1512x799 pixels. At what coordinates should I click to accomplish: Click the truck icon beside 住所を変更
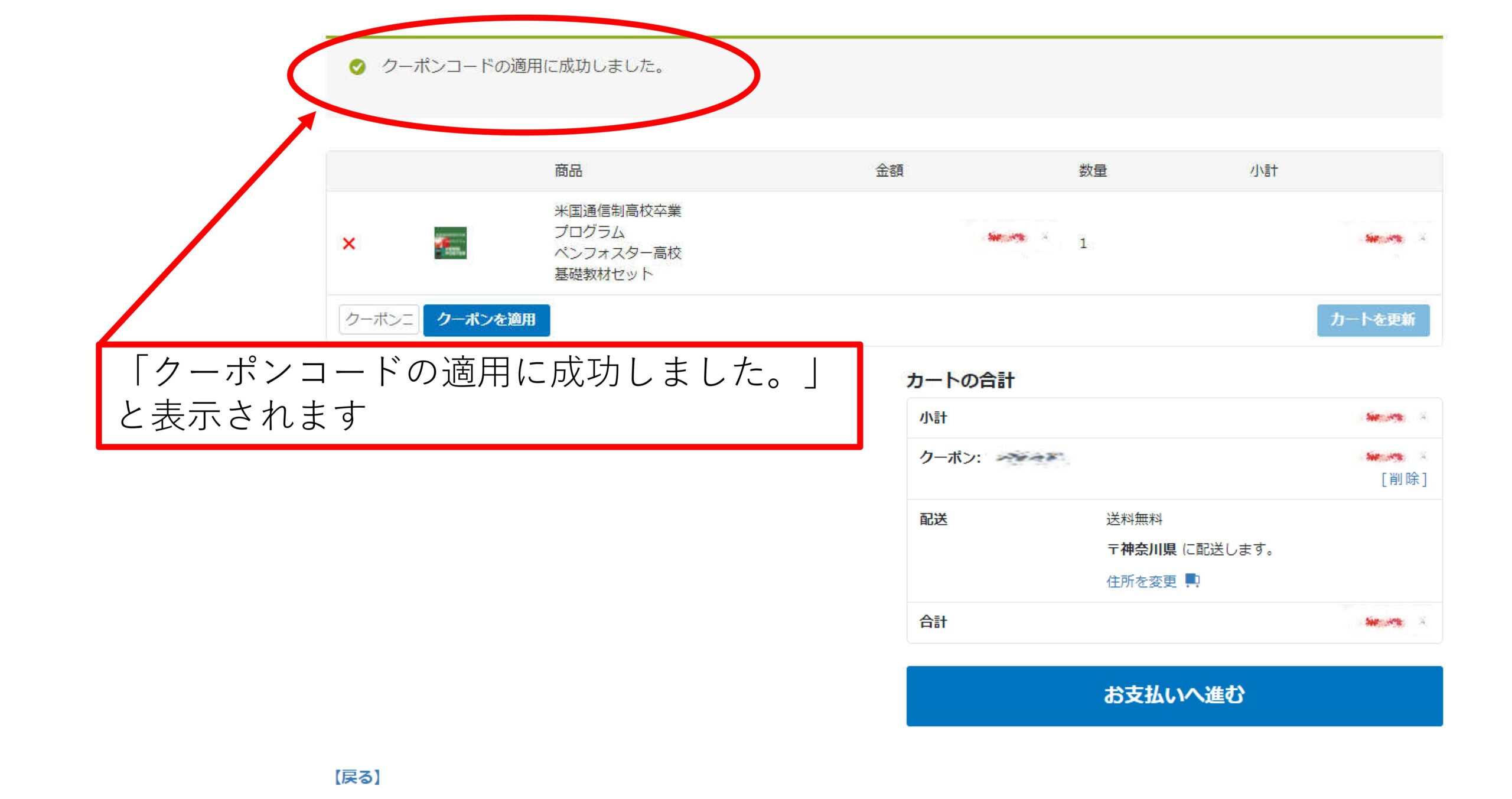pos(1192,580)
